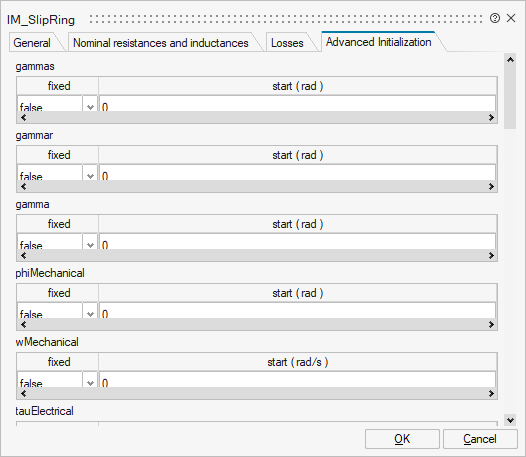526x457 pixels.
Task: Edit the gammar start value field
Action: pos(297,173)
